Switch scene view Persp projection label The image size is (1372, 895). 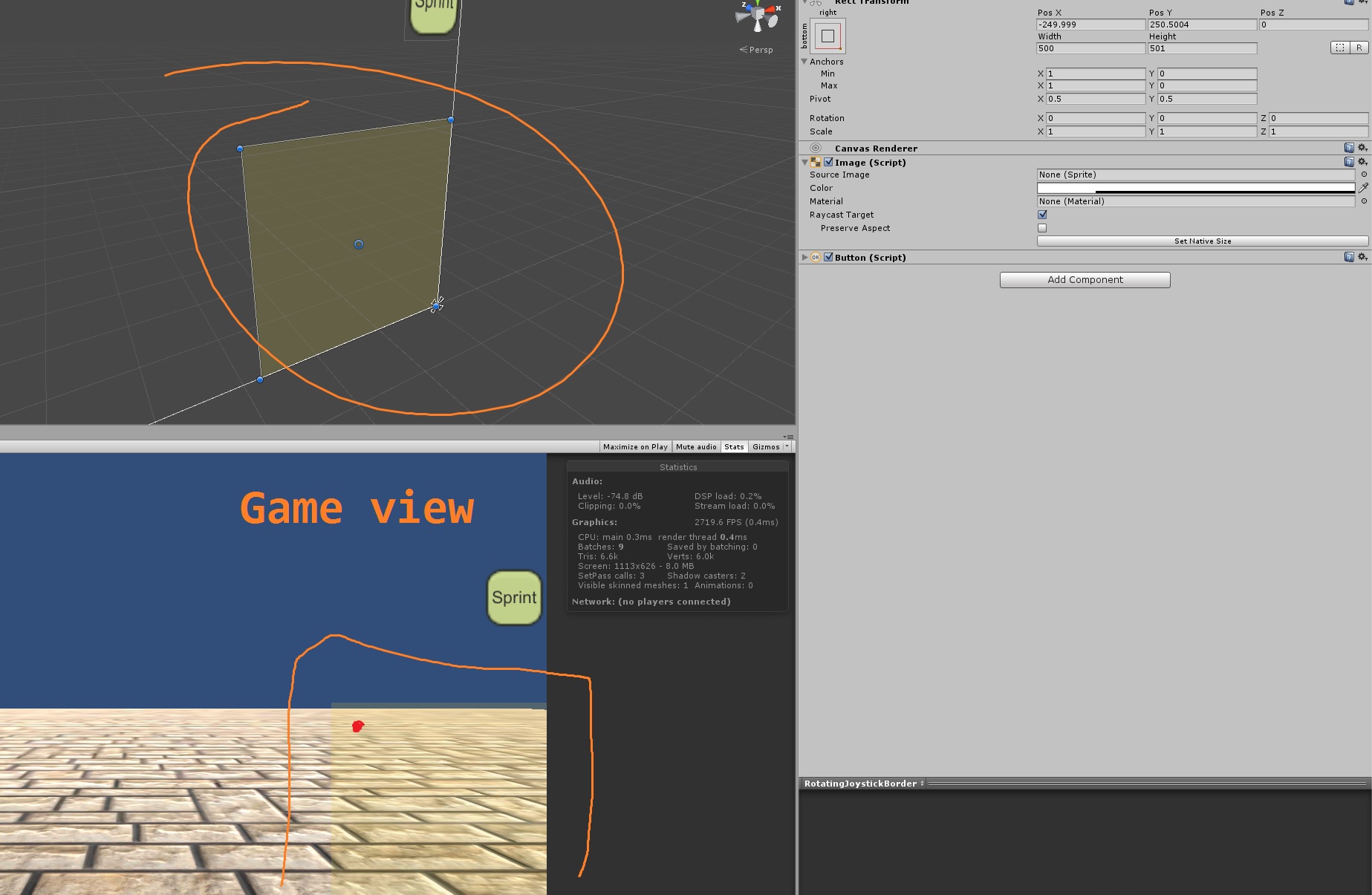point(756,50)
